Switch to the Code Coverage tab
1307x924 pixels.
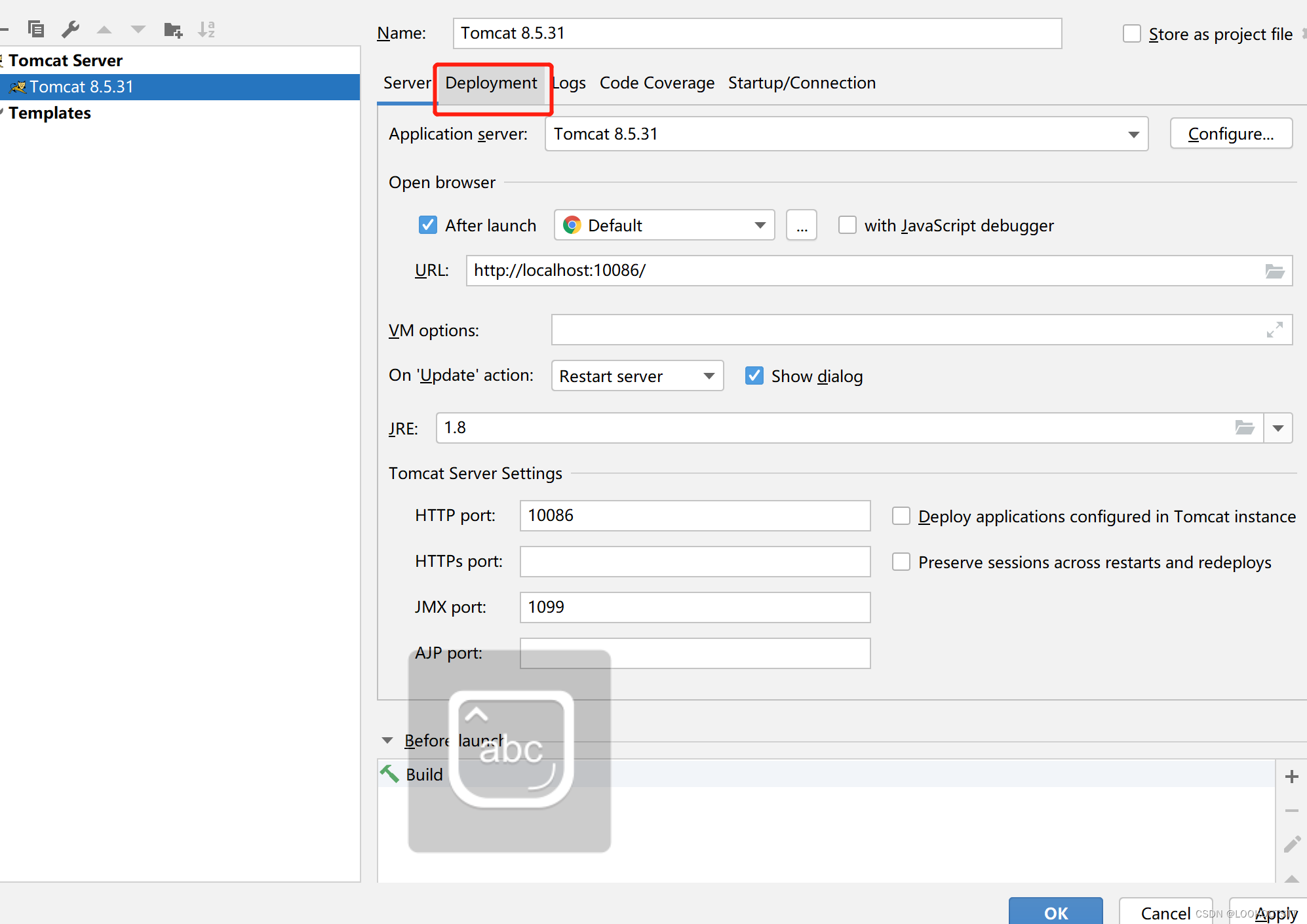657,83
